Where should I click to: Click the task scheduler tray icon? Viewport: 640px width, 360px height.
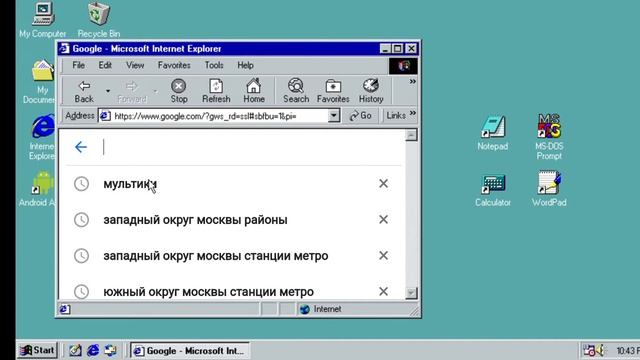[589, 350]
